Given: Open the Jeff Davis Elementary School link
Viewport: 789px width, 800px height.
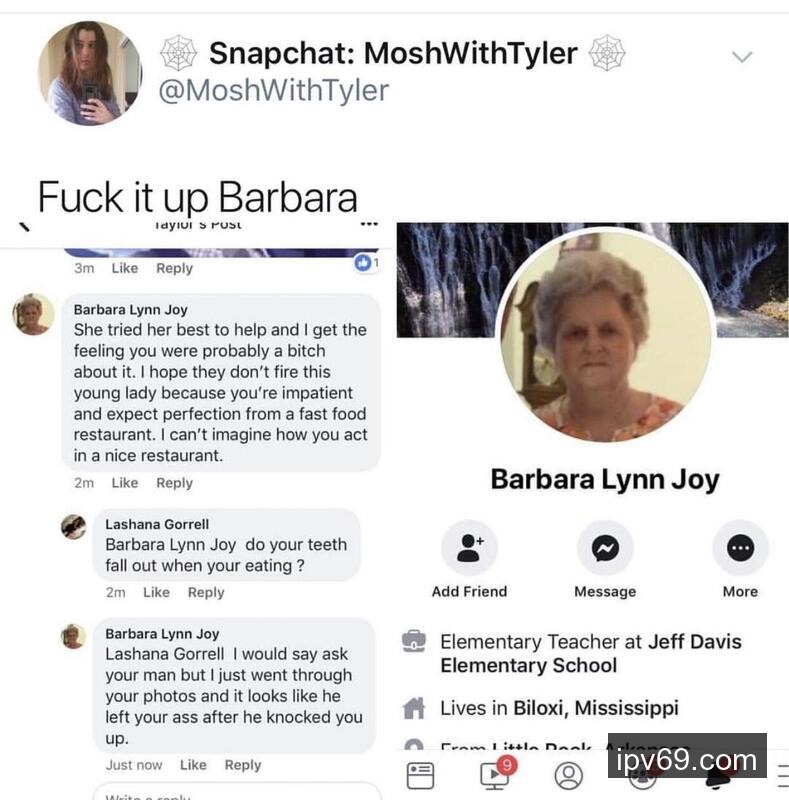Looking at the screenshot, I should [591, 654].
